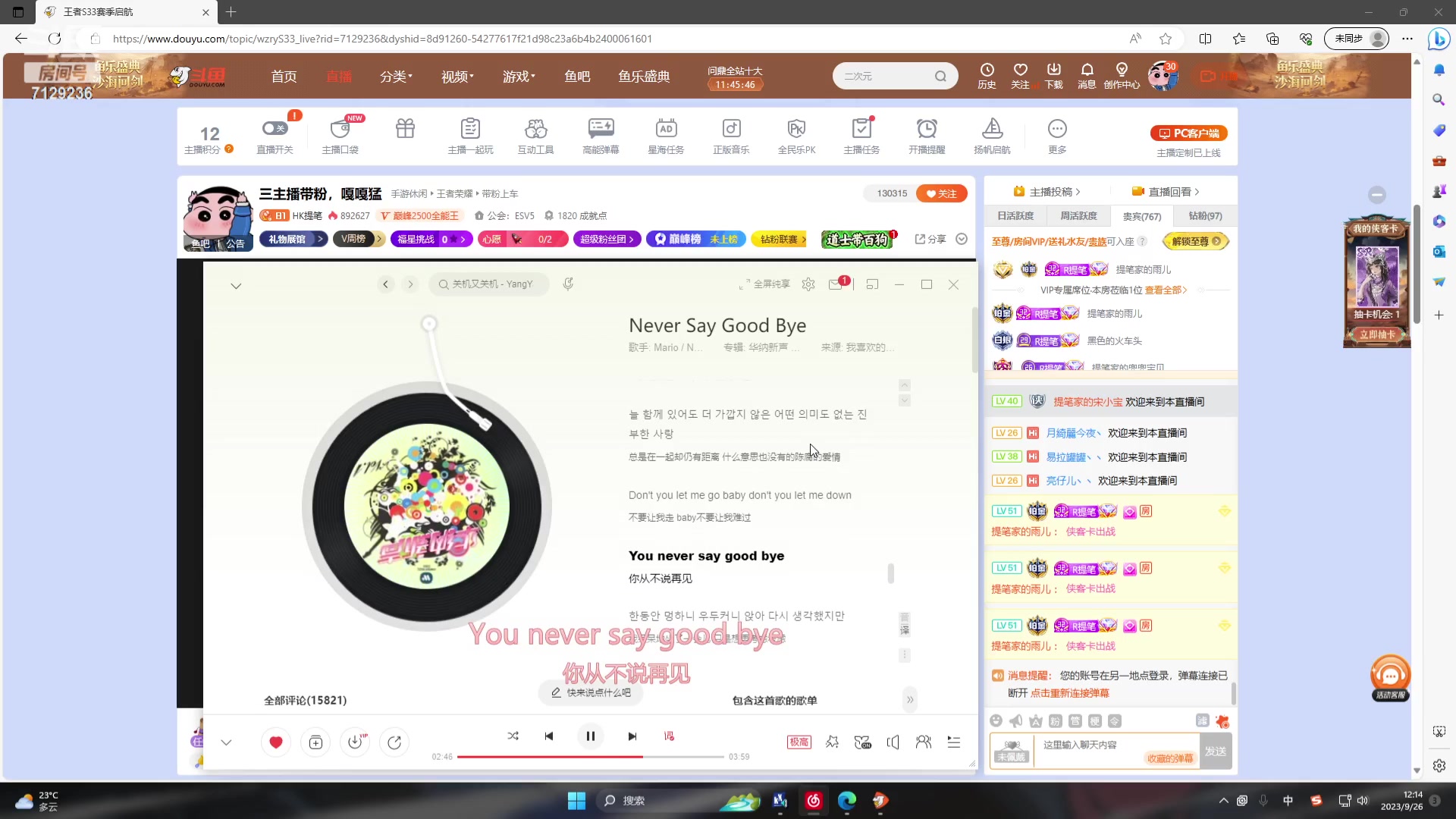The height and width of the screenshot is (819, 1456).
Task: Open 历史 watch history
Action: pyautogui.click(x=987, y=76)
